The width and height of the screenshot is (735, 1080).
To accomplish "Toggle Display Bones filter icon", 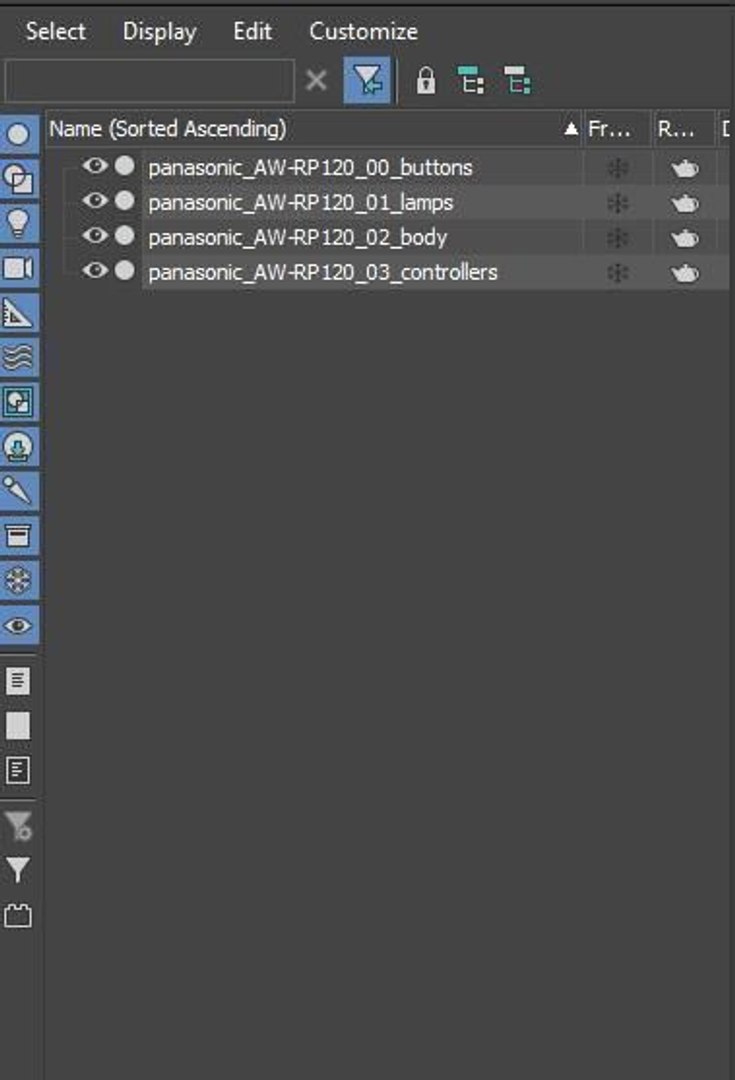I will click(18, 491).
